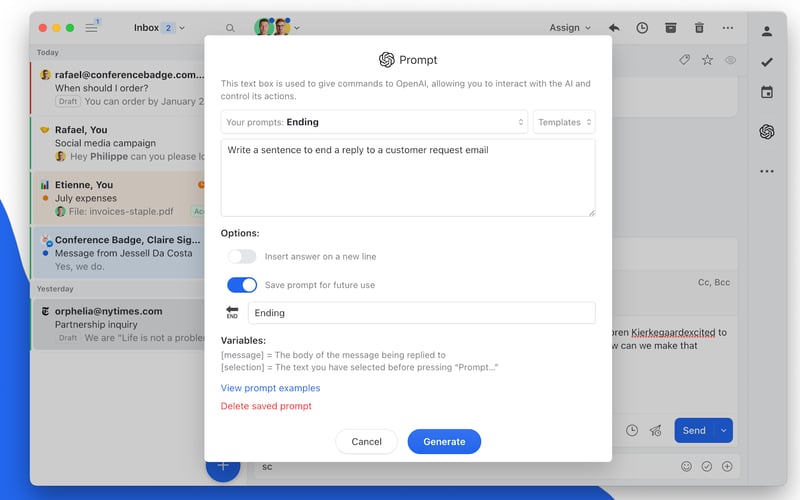
Task: Click Delete saved prompt link
Action: tap(266, 406)
